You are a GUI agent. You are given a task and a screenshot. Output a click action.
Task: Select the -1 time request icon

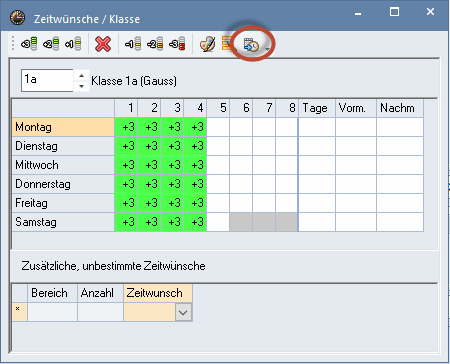[133, 44]
